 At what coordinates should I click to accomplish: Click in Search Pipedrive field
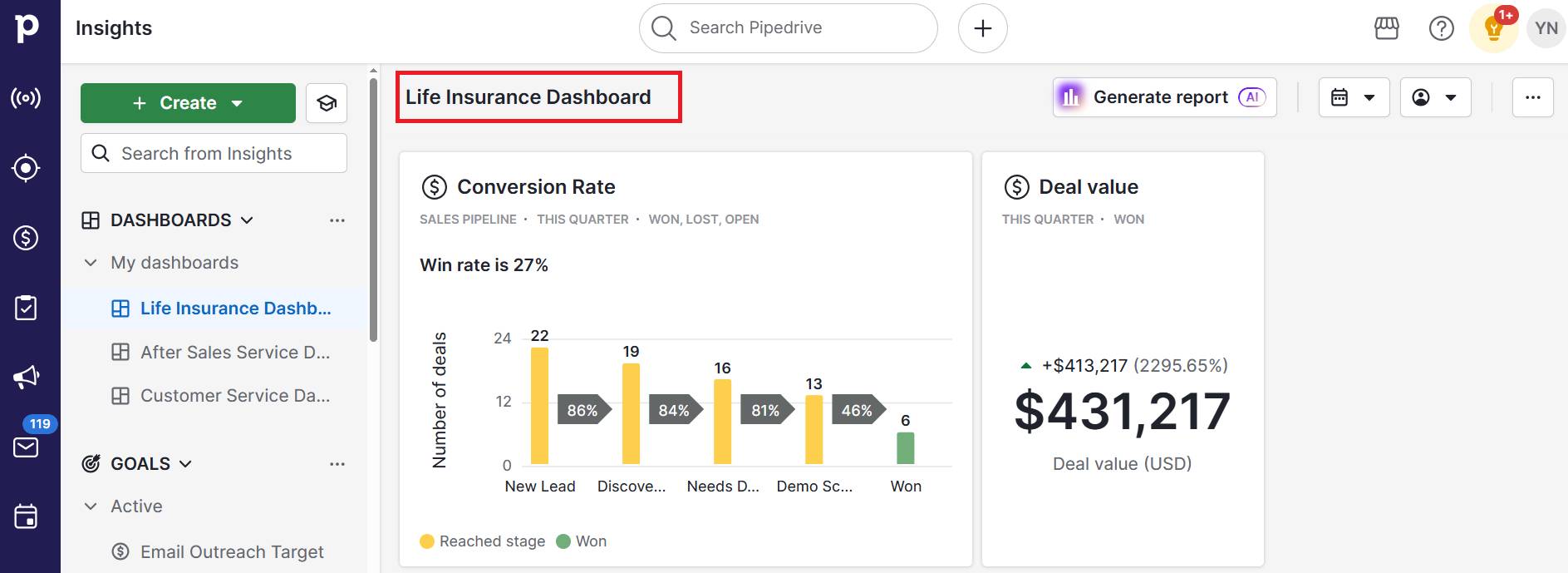(x=789, y=28)
